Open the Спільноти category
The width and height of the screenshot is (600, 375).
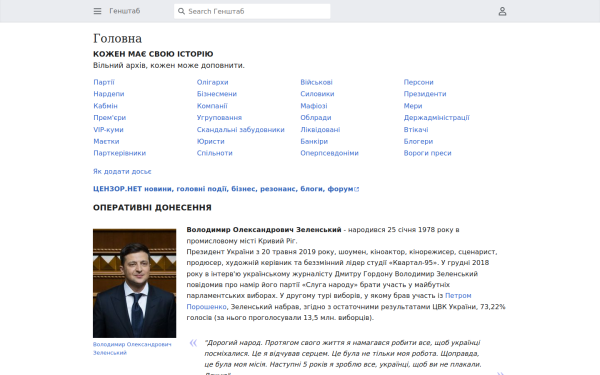215,153
